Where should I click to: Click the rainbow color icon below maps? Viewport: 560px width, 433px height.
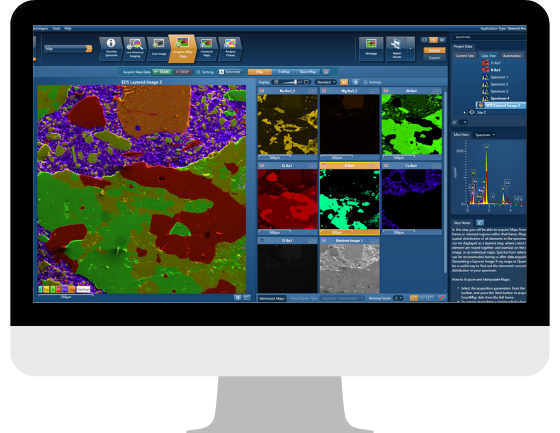[x=441, y=298]
